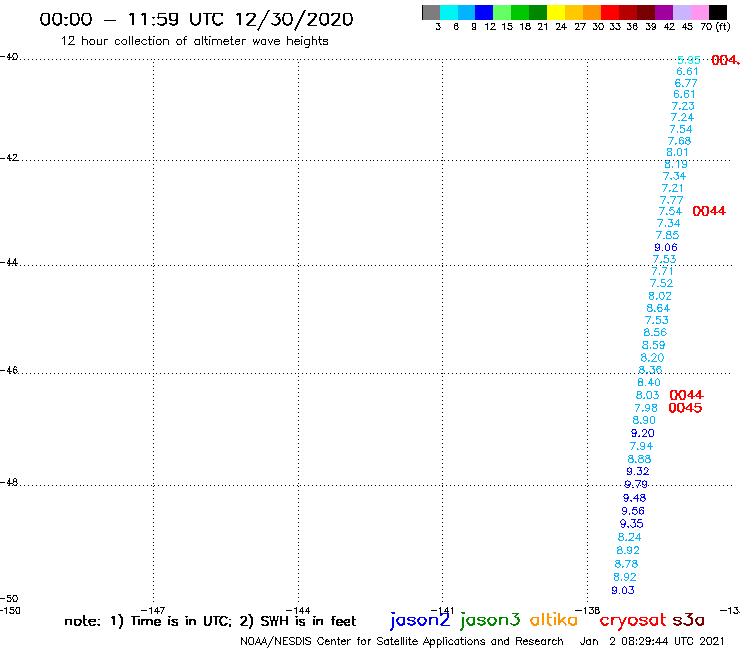The height and width of the screenshot is (650, 740).
Task: Click the wave height value 8.40
Action: pos(649,382)
